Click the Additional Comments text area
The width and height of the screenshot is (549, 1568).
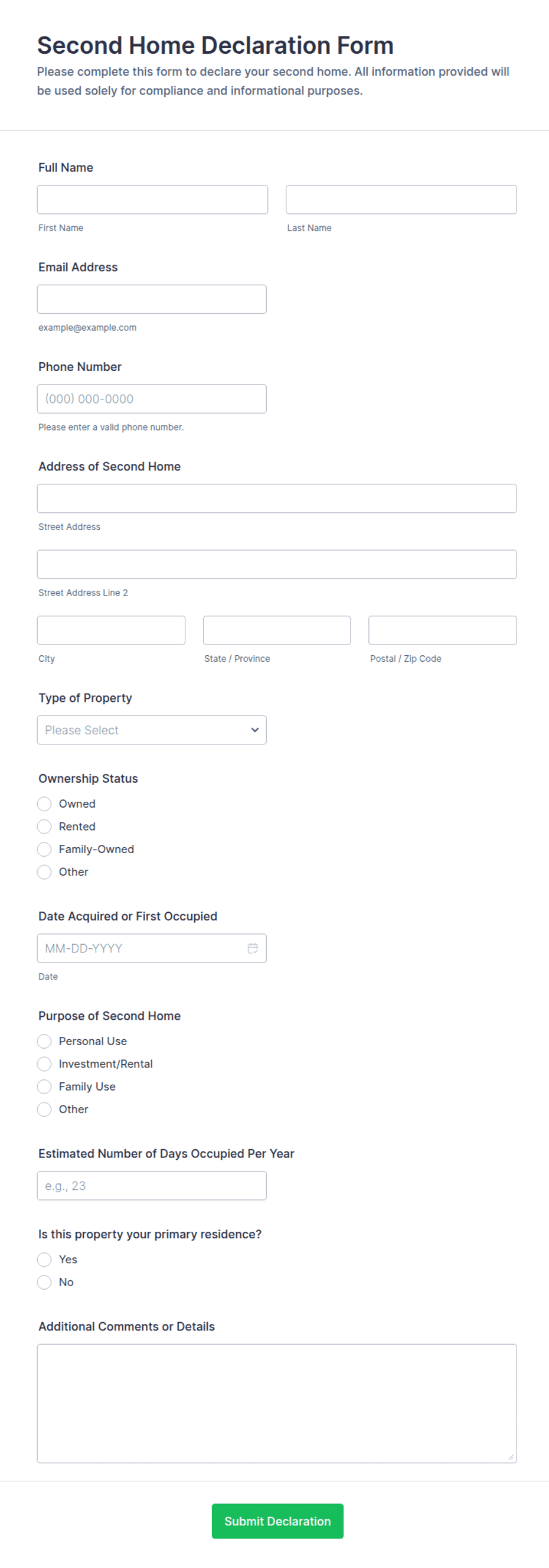coord(277,1403)
